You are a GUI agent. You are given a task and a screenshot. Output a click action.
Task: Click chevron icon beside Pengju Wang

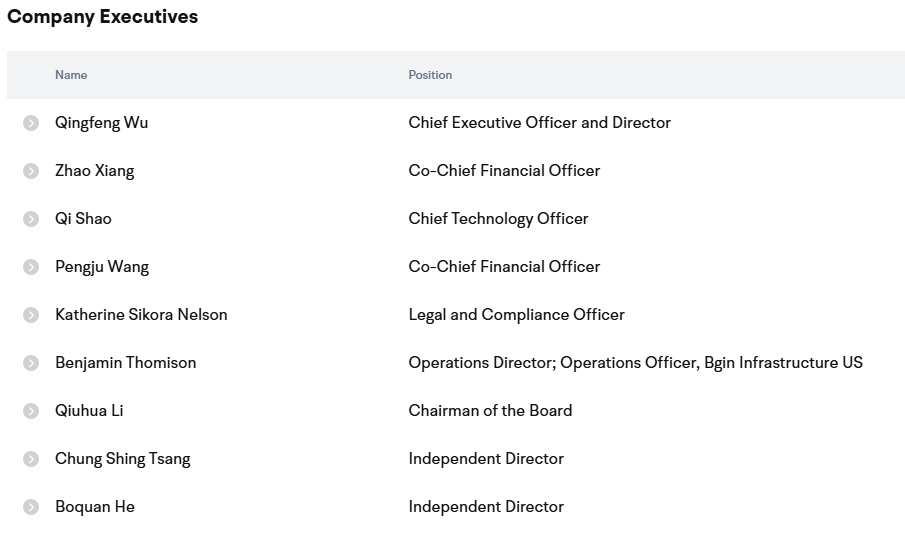31,267
